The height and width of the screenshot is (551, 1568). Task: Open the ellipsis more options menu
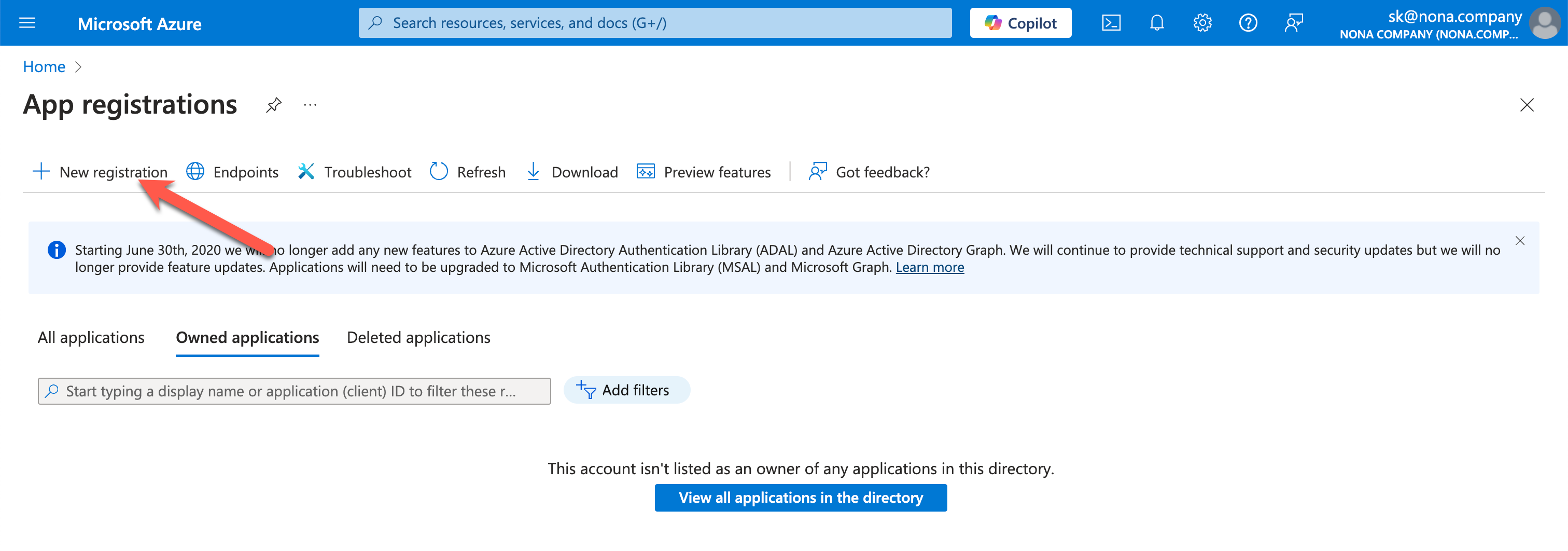click(x=310, y=105)
